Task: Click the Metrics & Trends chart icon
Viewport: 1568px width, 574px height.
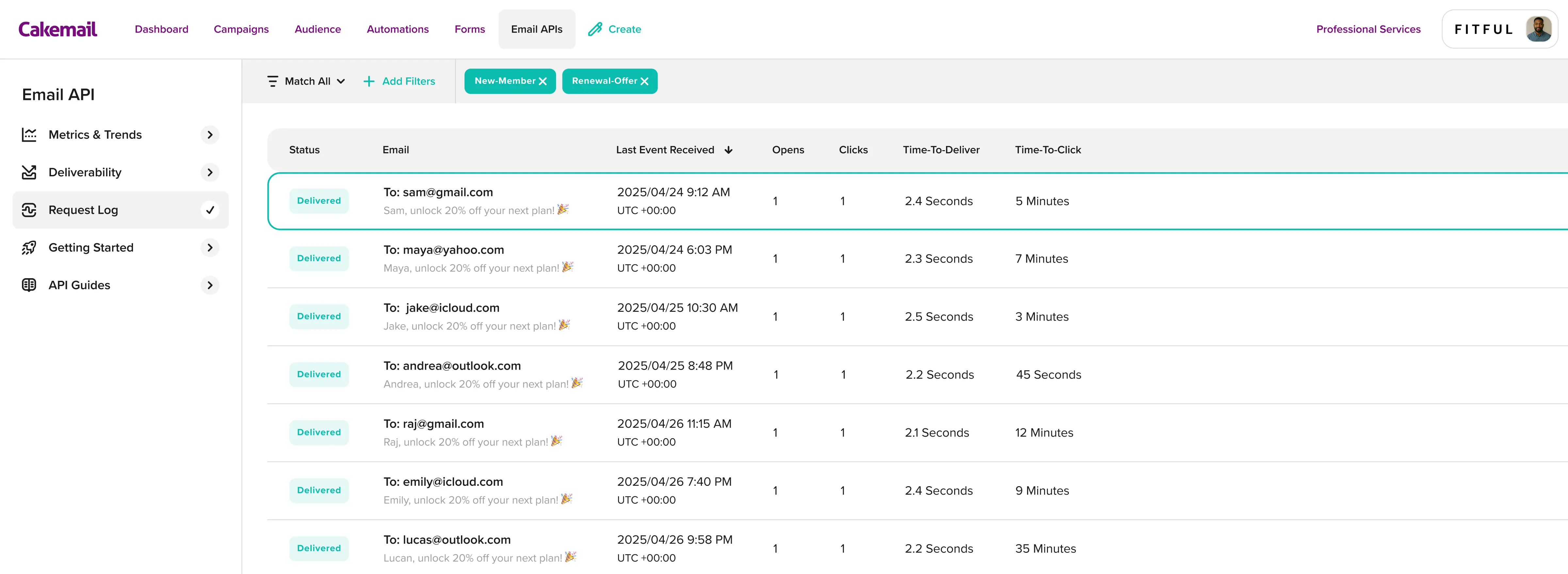Action: 29,135
